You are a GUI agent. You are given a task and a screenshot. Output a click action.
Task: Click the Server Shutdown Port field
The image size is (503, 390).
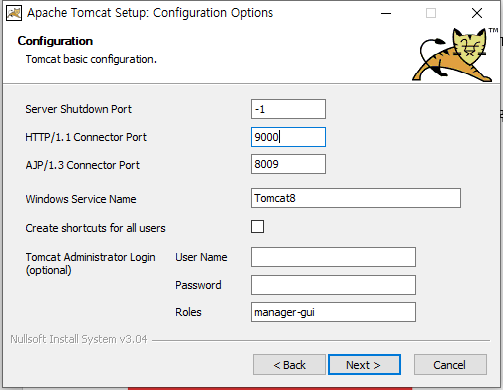(x=288, y=109)
